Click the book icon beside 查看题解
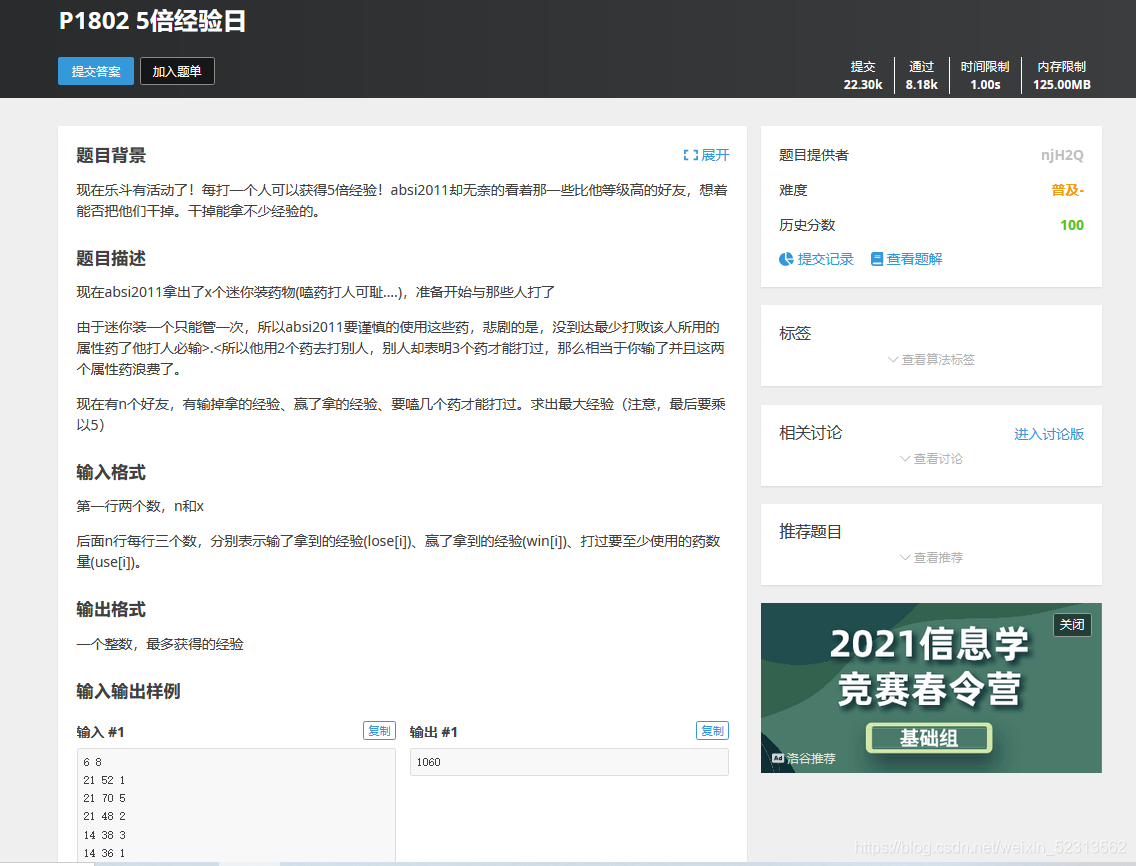1136x866 pixels. tap(877, 259)
